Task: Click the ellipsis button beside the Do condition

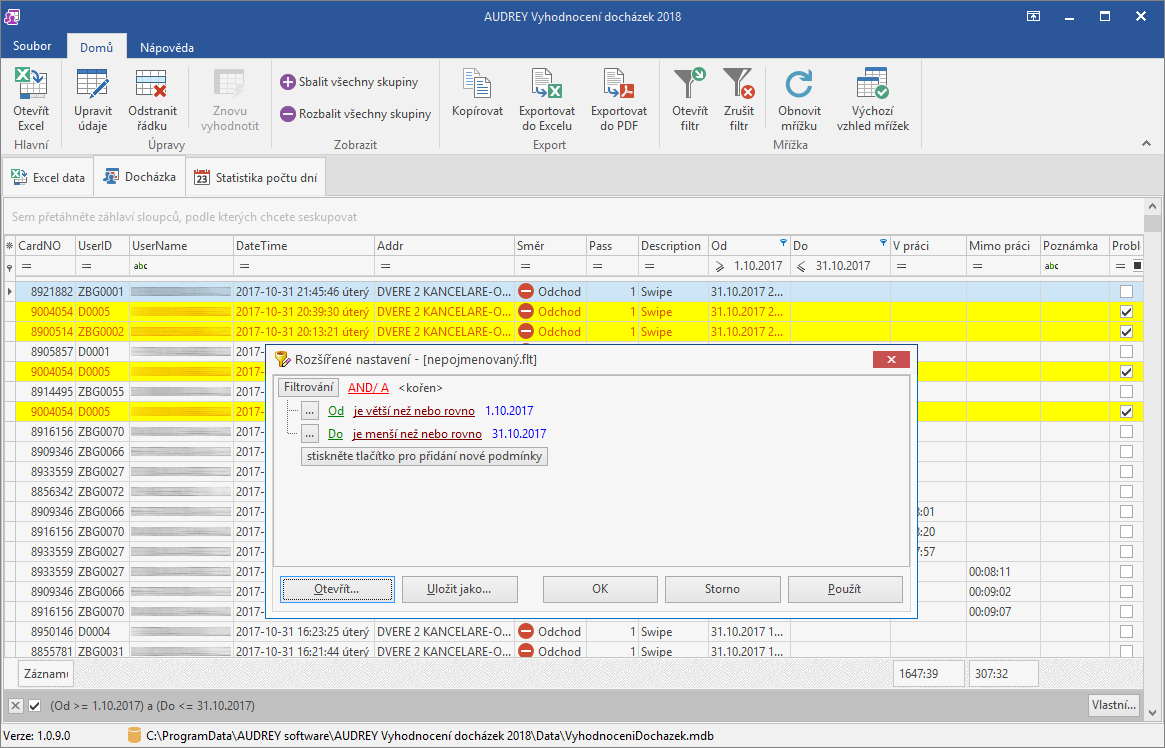Action: [x=310, y=434]
